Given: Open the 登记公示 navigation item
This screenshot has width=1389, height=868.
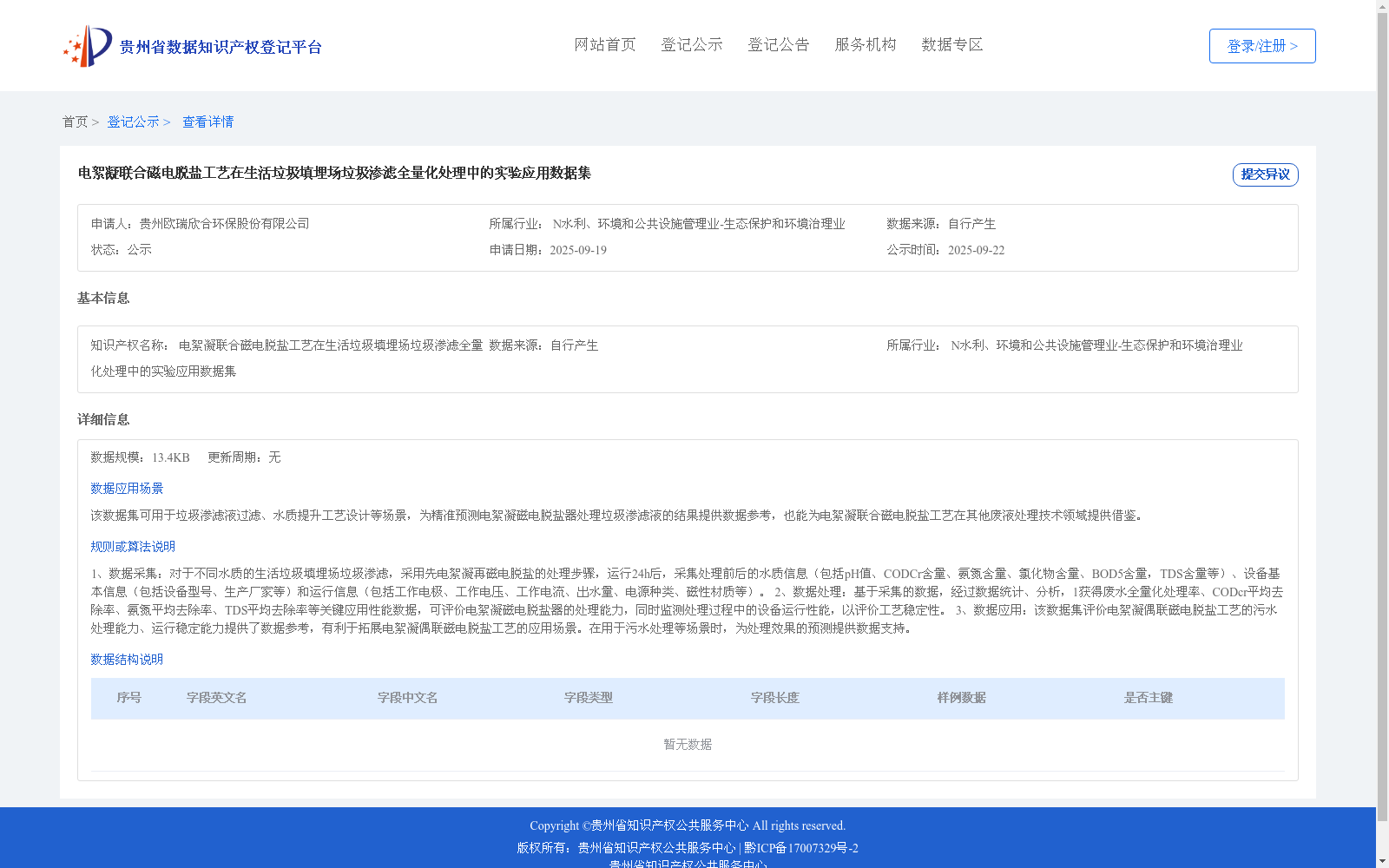Looking at the screenshot, I should coord(692,44).
